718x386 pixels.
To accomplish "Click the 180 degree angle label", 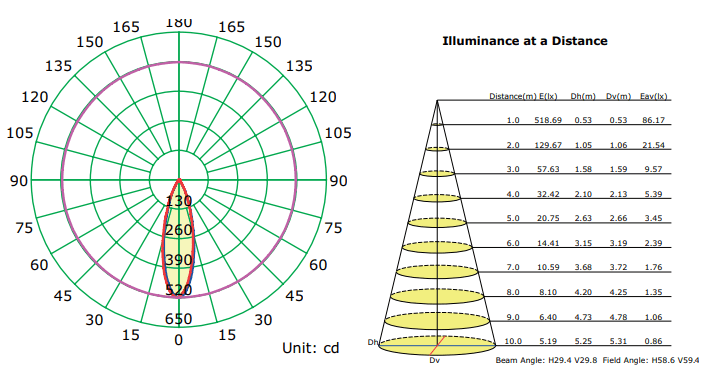I will [x=179, y=22].
